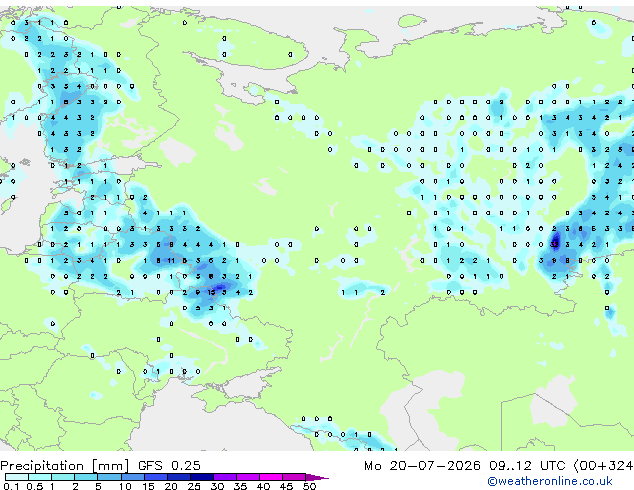
Task: Click the legend label '0.5'
Action: click(35, 486)
